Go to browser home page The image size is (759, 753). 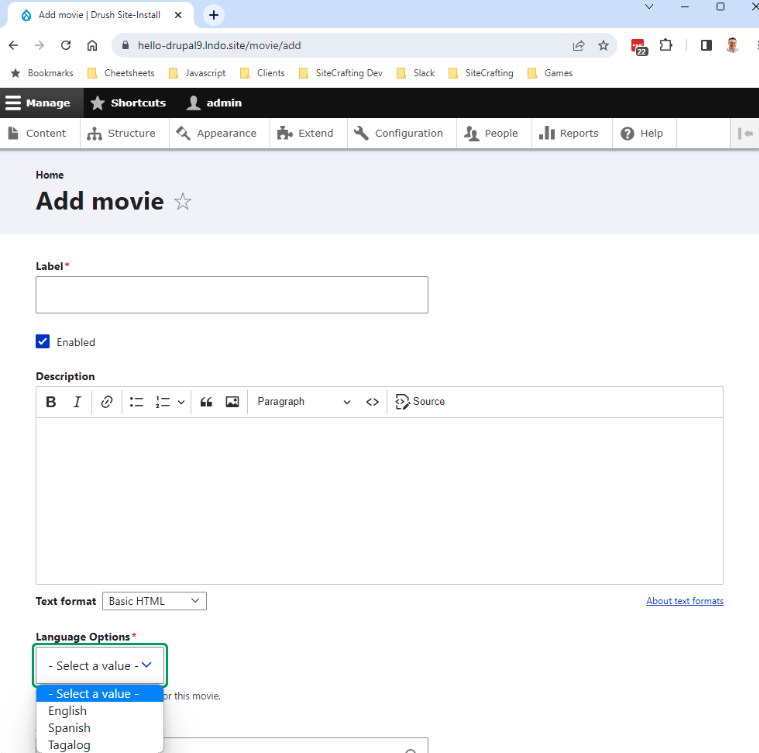coord(92,45)
